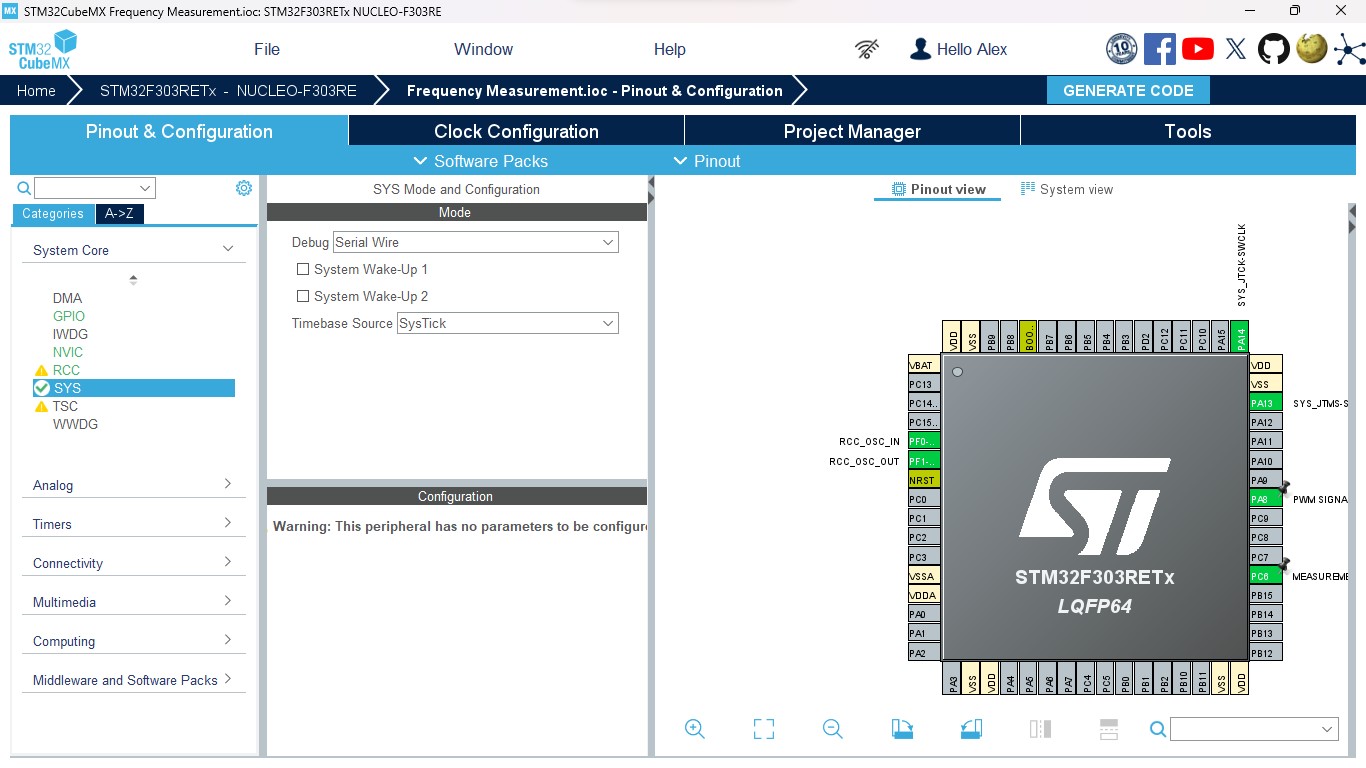Image resolution: width=1366 pixels, height=768 pixels.
Task: Click Hello Alex account link
Action: (x=972, y=49)
